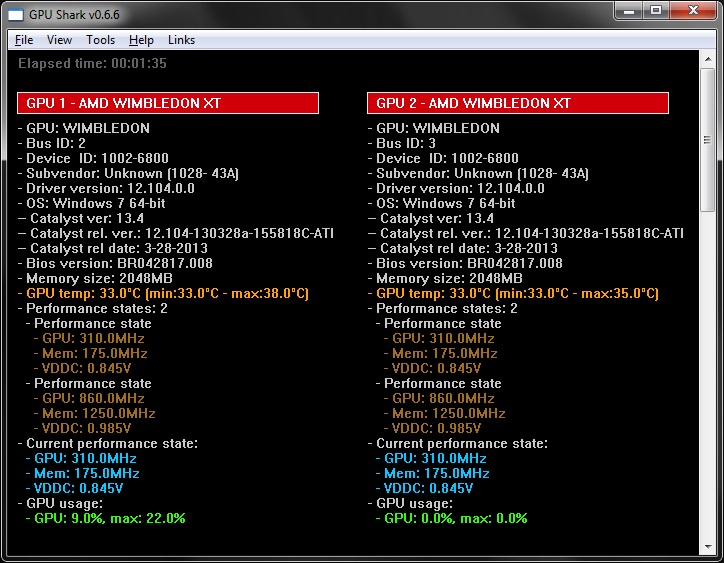Click GPU 1 'Mem: 1250.0MHz' line
Image resolution: width=724 pixels, height=563 pixels.
[x=95, y=413]
